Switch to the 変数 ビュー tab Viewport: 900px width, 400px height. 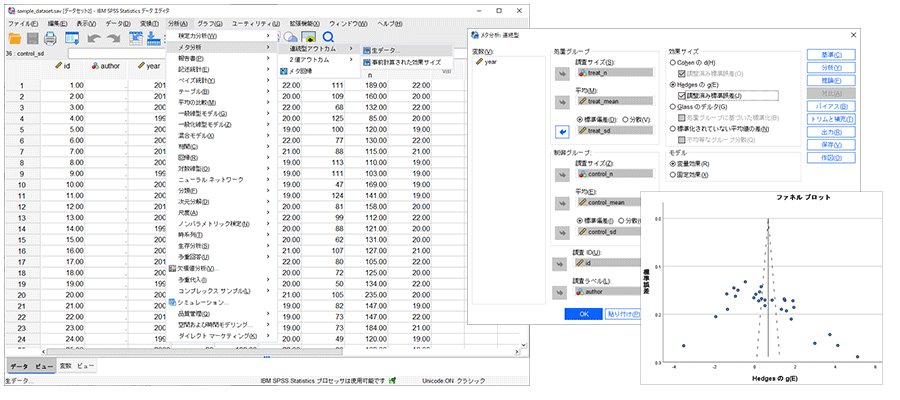(75, 366)
